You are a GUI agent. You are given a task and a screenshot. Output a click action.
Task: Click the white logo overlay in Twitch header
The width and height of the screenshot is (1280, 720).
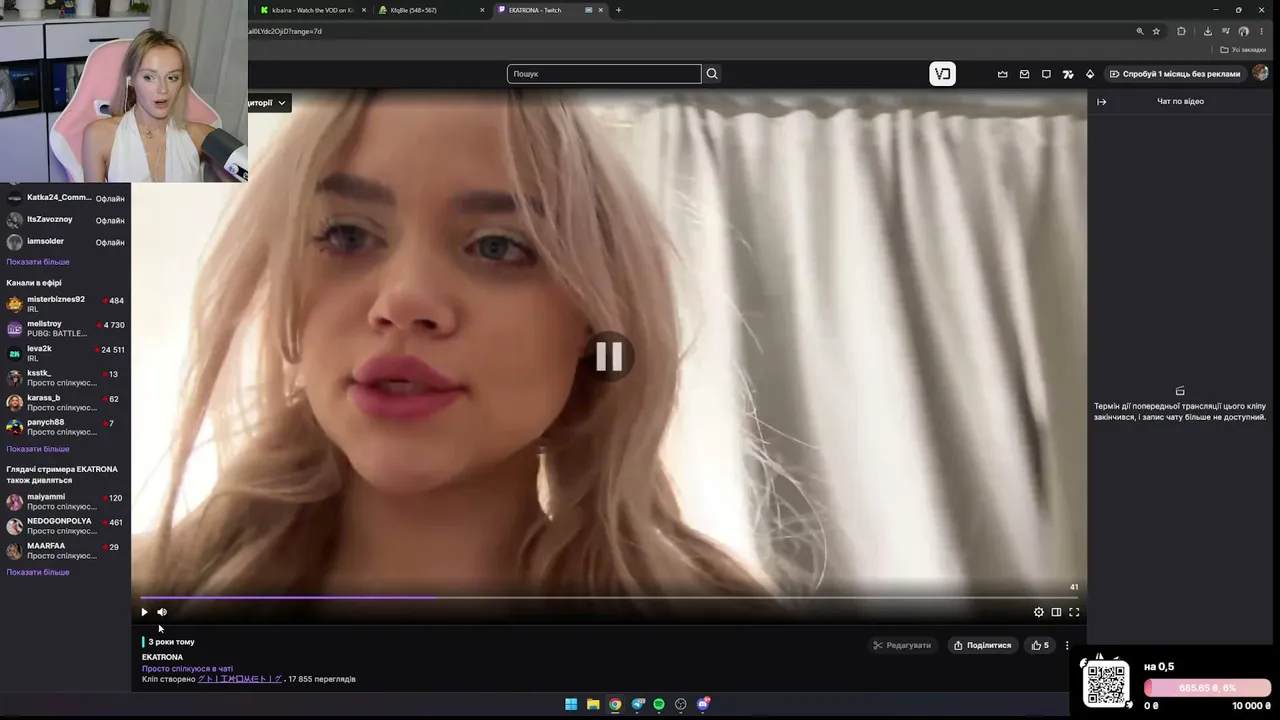click(x=943, y=74)
